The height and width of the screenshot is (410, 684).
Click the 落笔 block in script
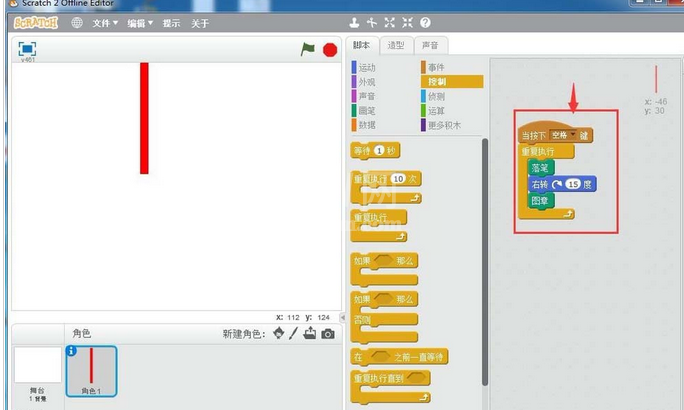click(x=540, y=167)
